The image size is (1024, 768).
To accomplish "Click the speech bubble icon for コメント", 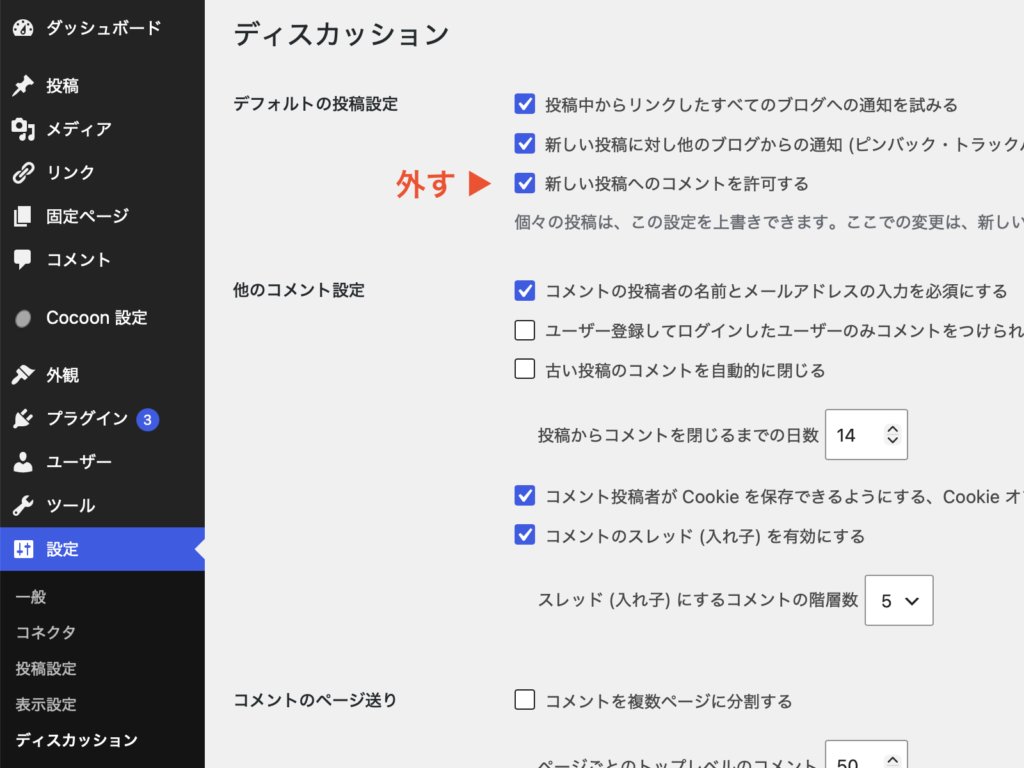I will tap(23, 260).
